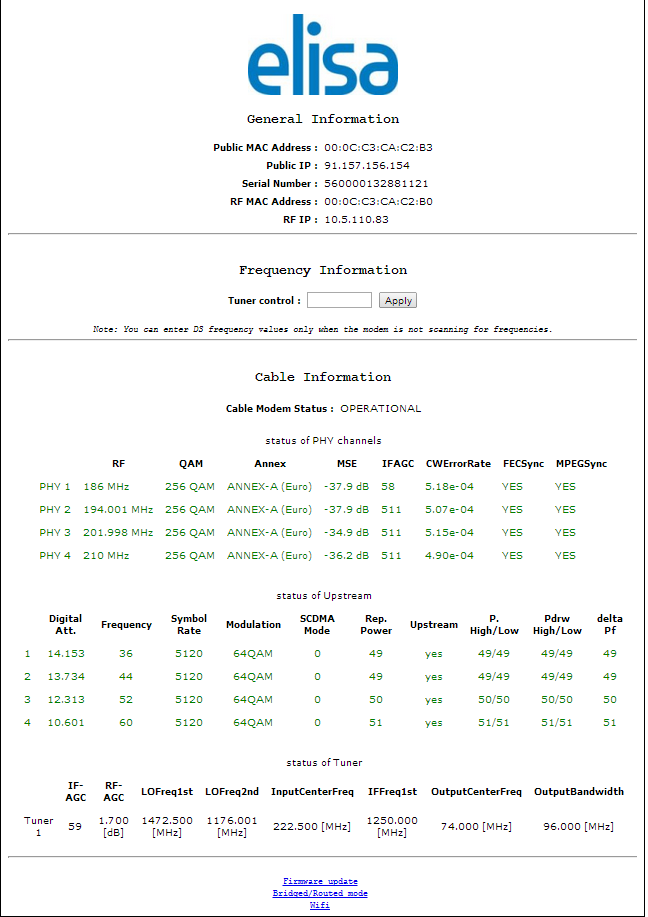
Task: Click the Digital Att. value 13.734
Action: pyautogui.click(x=66, y=677)
